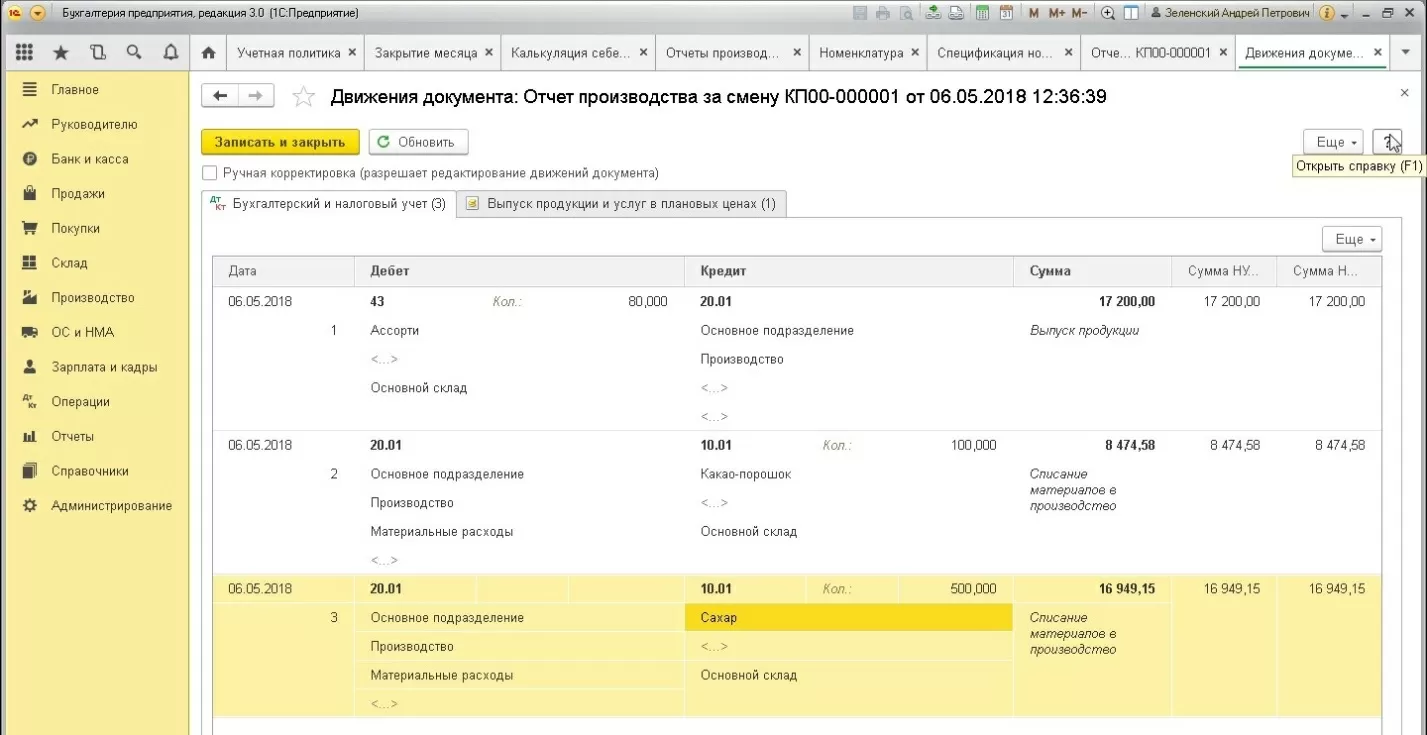
Task: Open the Операции section
Action: click(x=80, y=402)
